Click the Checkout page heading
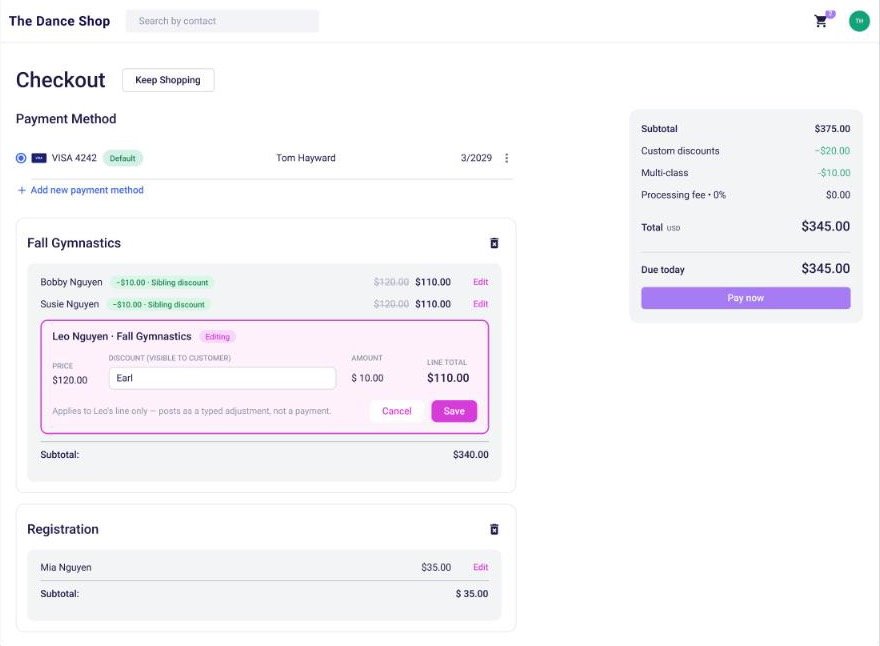 coord(61,80)
